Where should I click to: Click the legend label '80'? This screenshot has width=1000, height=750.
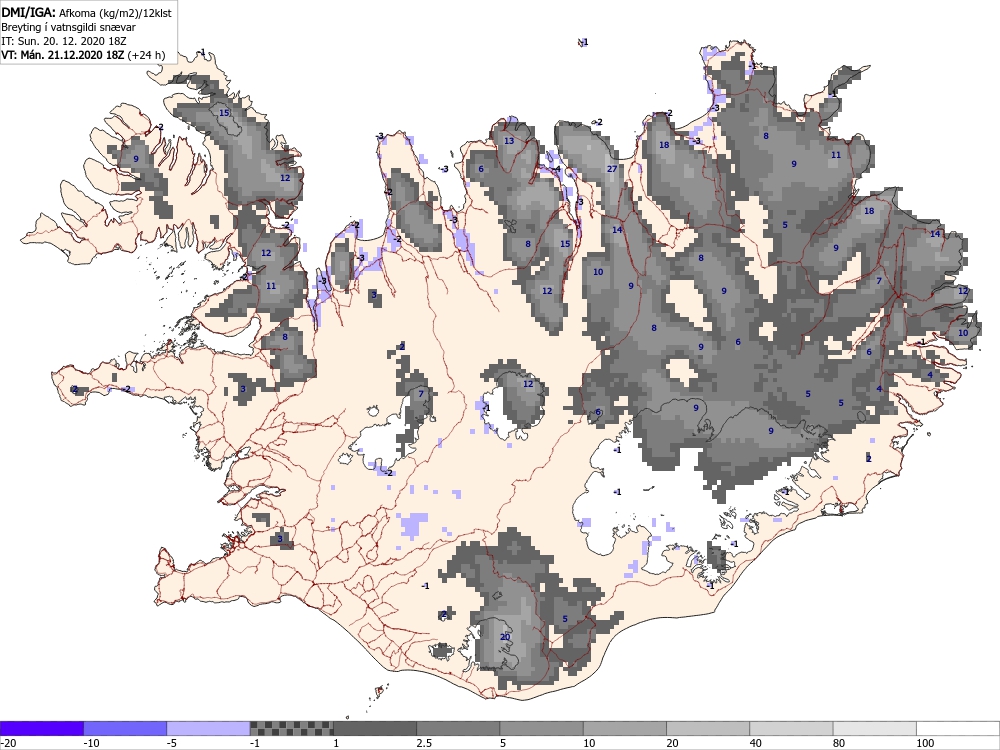click(840, 743)
